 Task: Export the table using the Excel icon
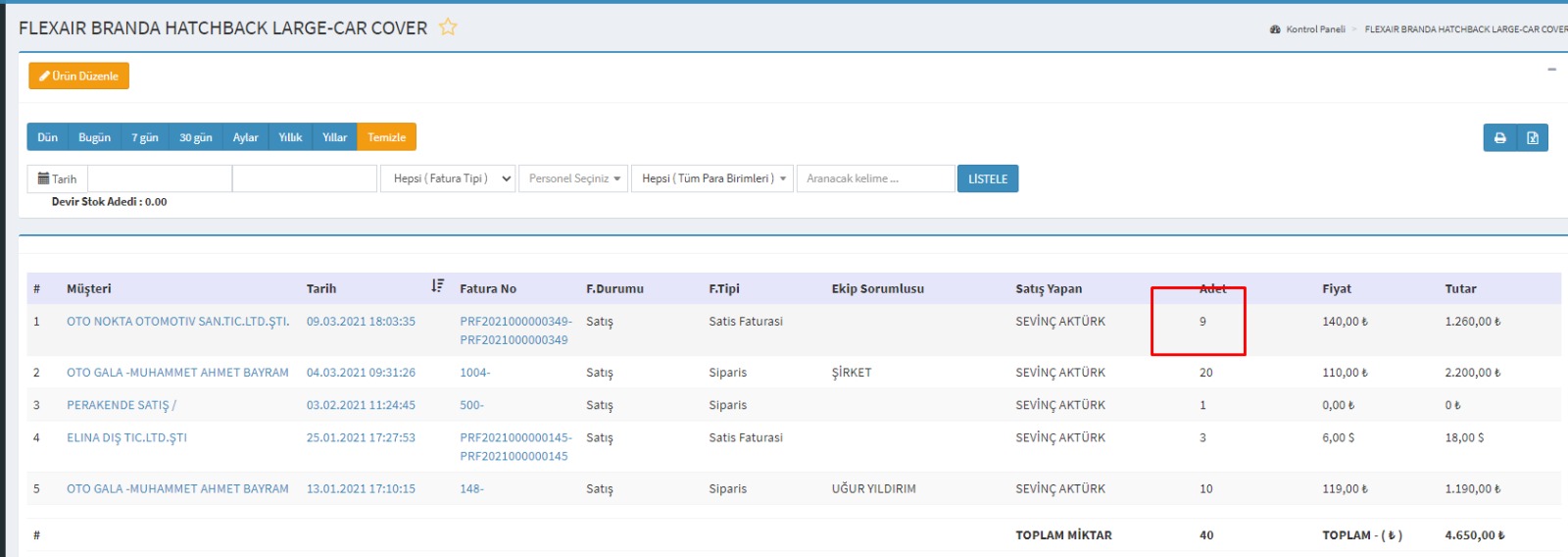(x=1533, y=138)
